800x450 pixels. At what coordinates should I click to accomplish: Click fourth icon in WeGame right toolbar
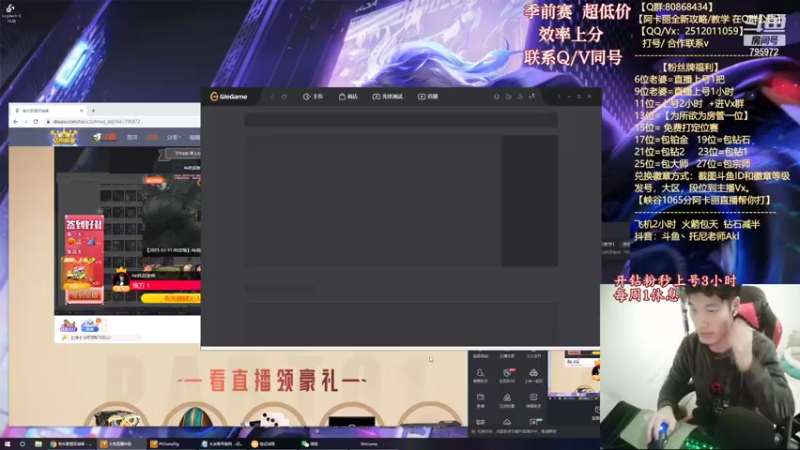[532, 96]
